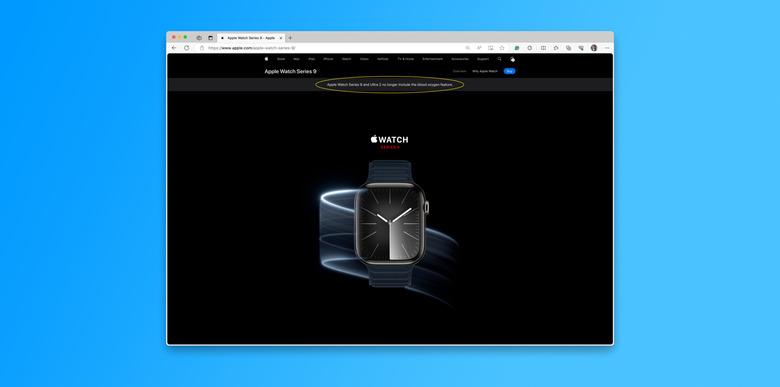Click the Apple Watch Series 9 hero logo
The width and height of the screenshot is (780, 387).
coord(390,141)
